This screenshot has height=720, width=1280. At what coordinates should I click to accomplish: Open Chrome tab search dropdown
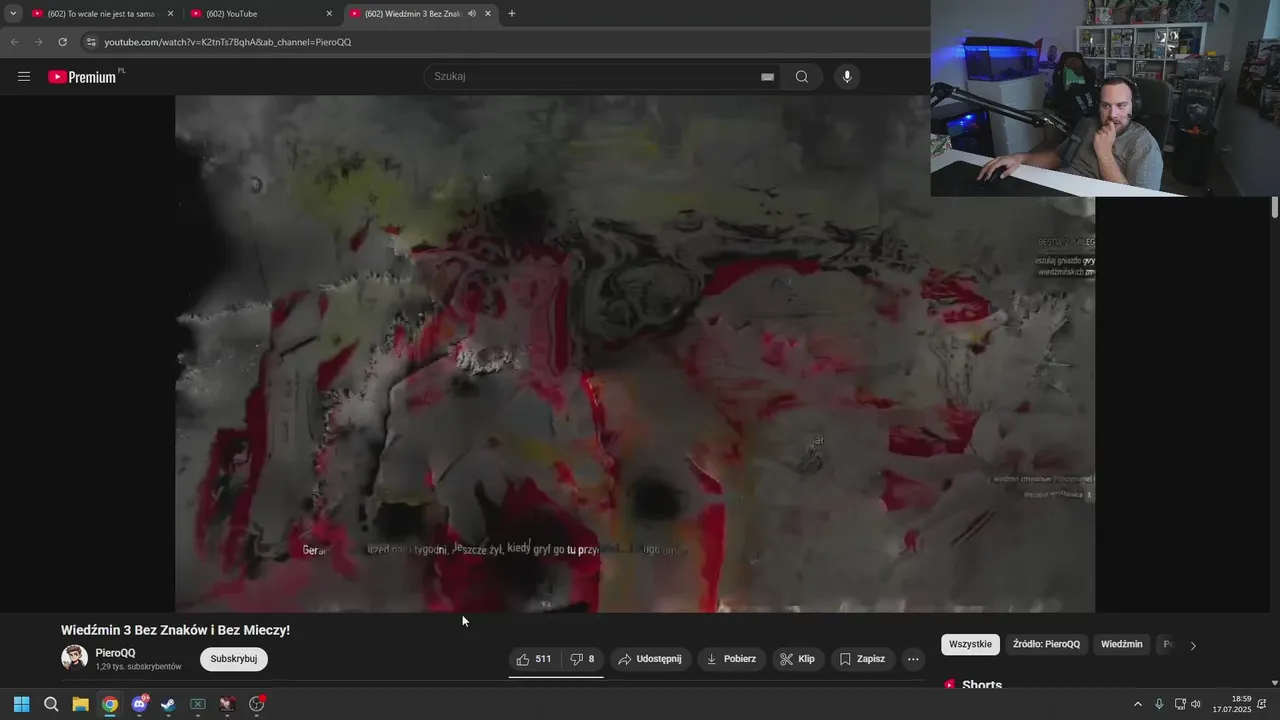13,13
